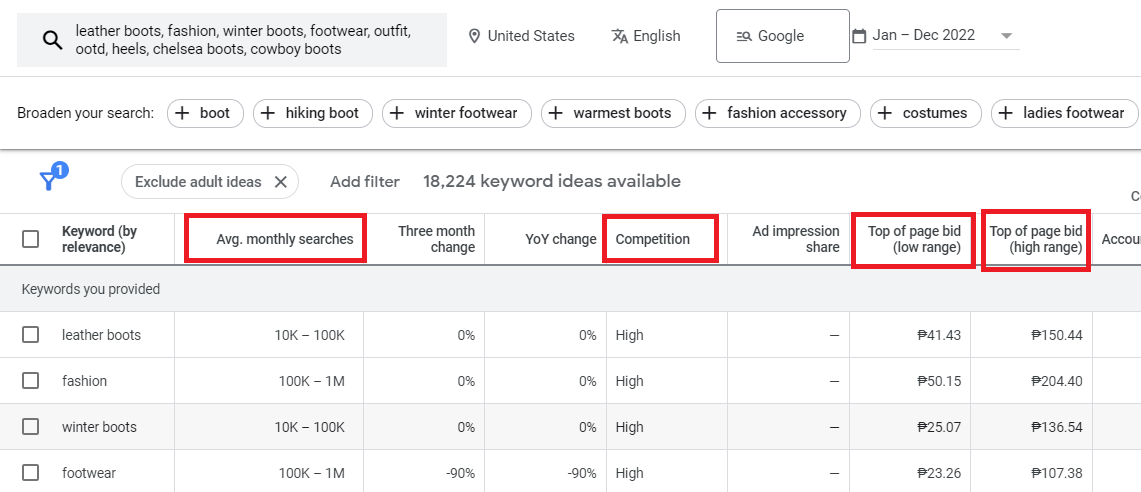Sort by Top of page bid low range
Viewport: 1141px width, 492px height.
(x=914, y=239)
